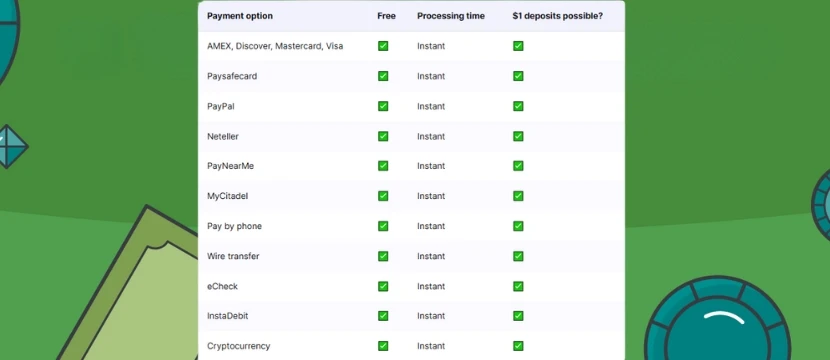Click the Free checkmark in the Paysafecard row
This screenshot has height=360, width=830.
pos(383,76)
